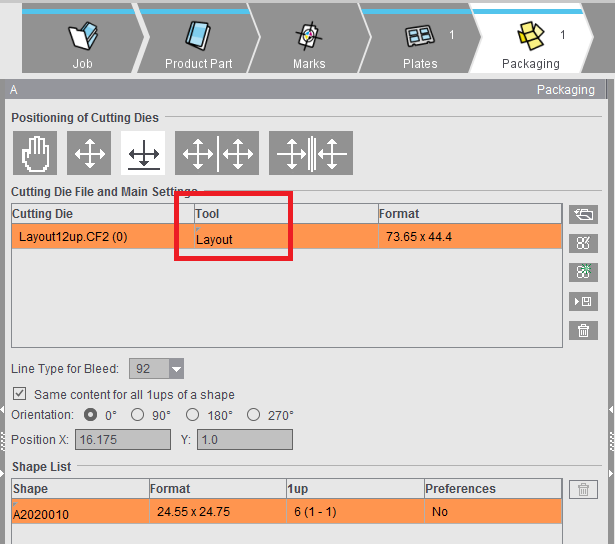
Task: Select the manual hand positioning icon
Action: pyautogui.click(x=35, y=153)
